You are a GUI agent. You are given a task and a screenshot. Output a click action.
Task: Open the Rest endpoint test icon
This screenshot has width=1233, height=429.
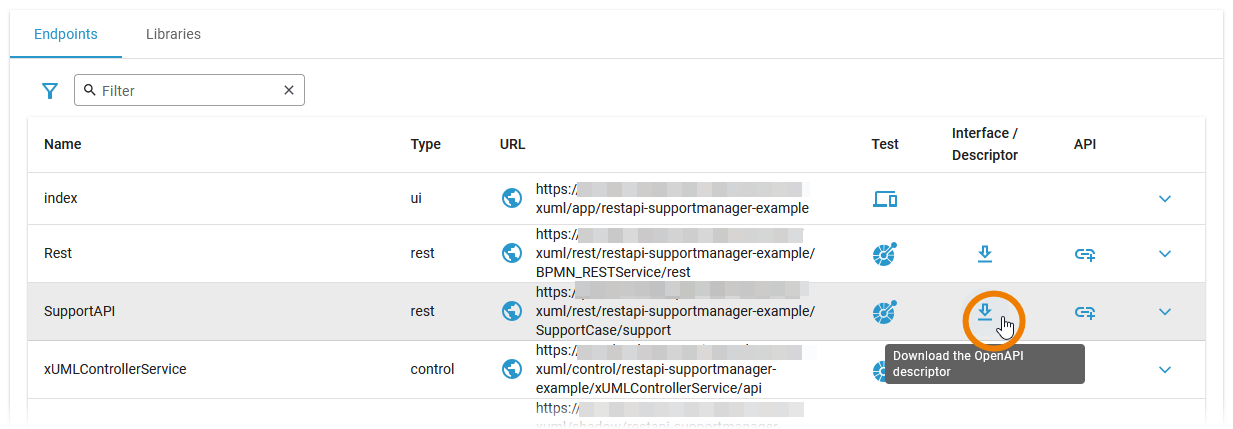coord(885,254)
